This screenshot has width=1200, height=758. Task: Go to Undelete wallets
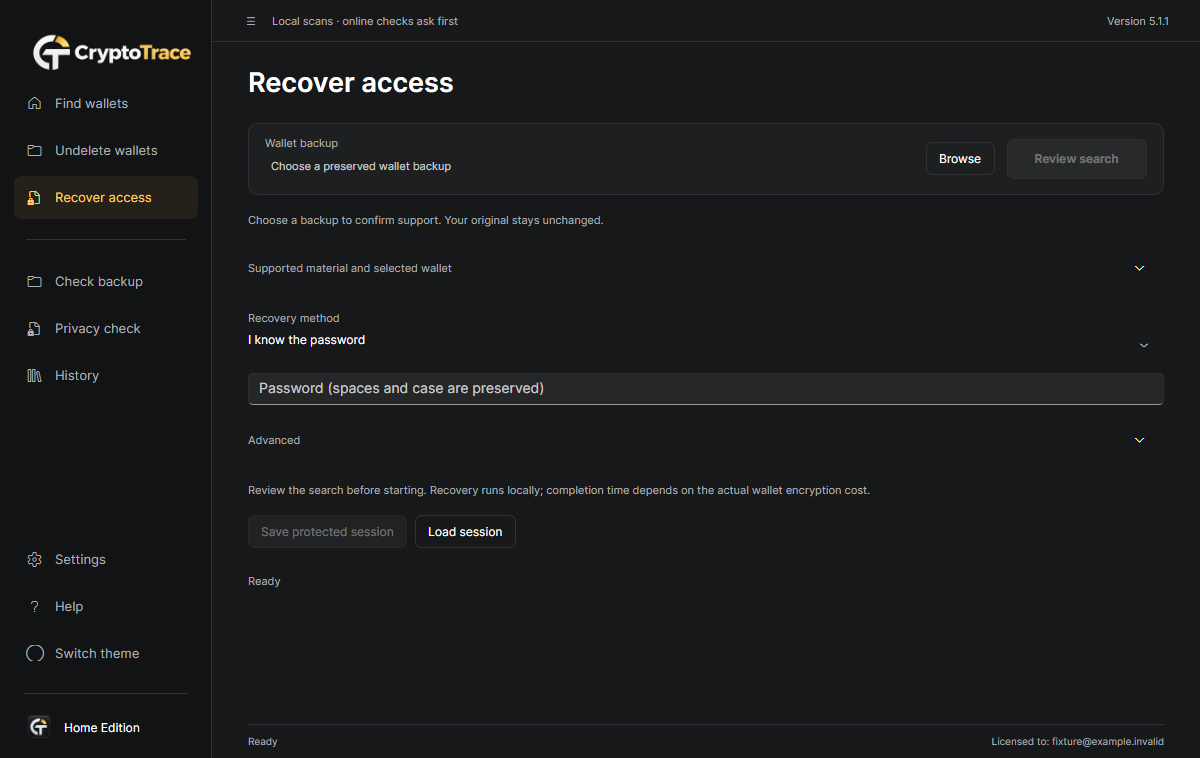(x=106, y=150)
